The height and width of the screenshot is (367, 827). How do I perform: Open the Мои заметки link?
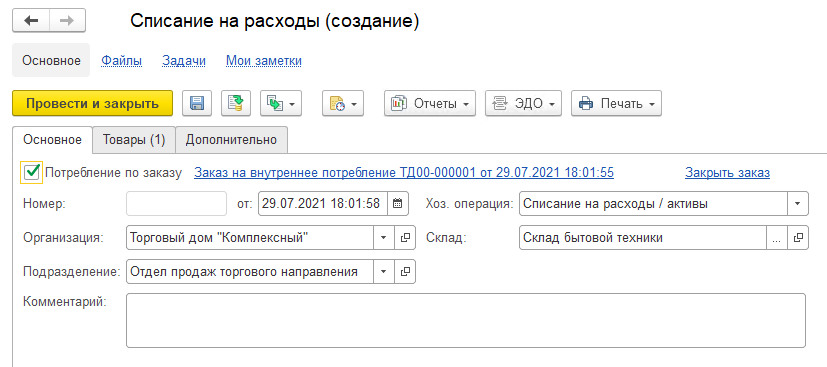pyautogui.click(x=264, y=61)
